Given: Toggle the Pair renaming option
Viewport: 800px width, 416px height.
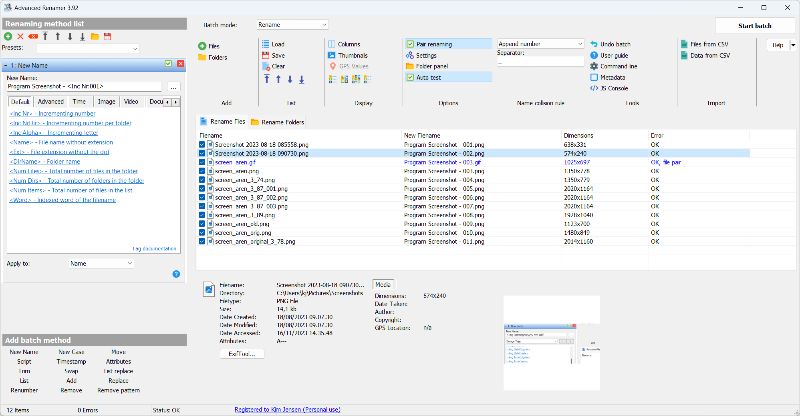Looking at the screenshot, I should pyautogui.click(x=411, y=44).
